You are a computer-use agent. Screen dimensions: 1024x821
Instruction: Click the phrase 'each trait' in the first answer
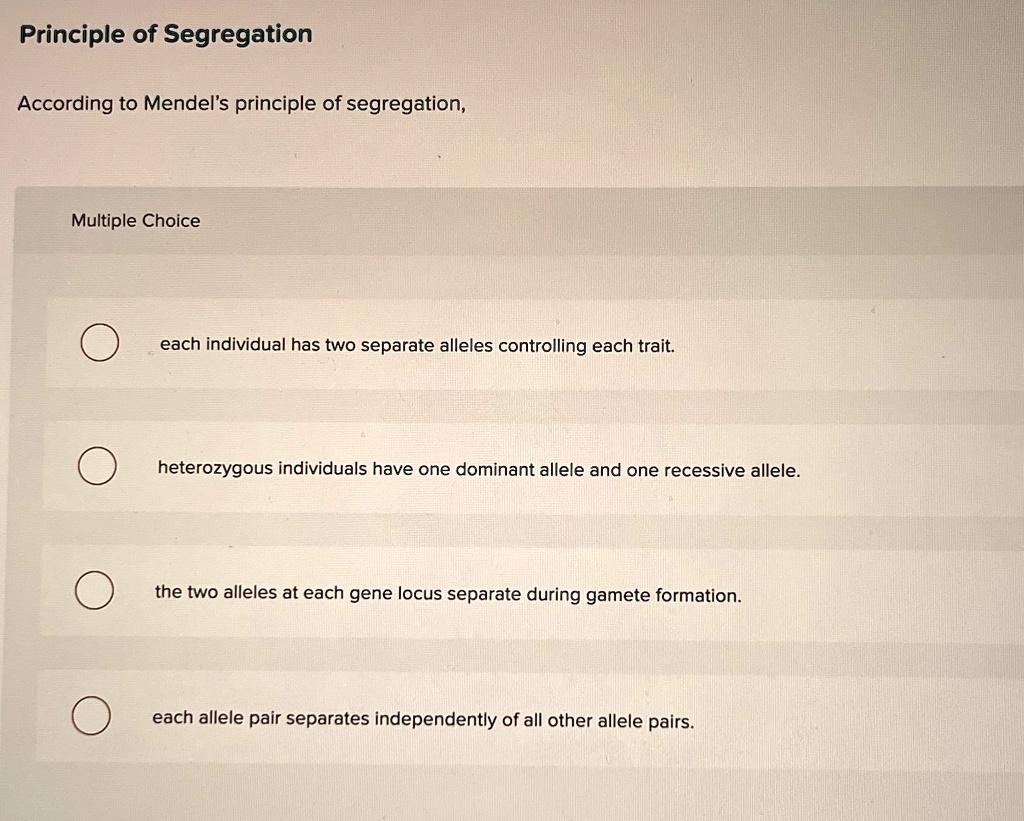pos(636,345)
